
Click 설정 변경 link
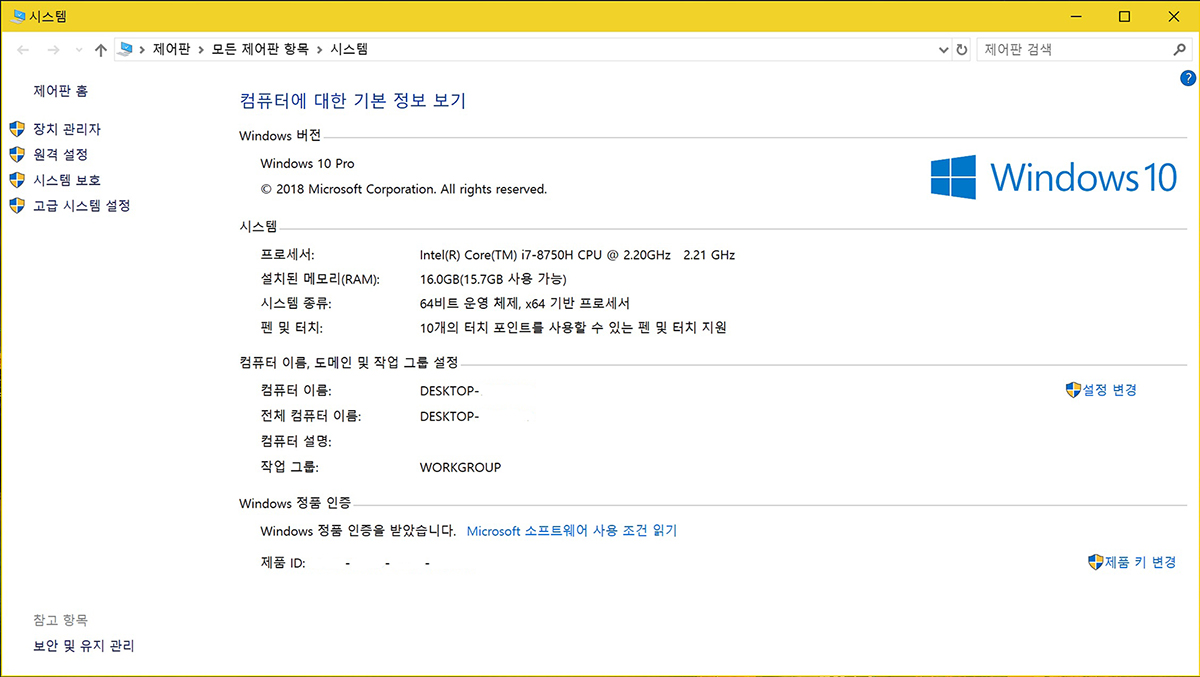pos(1109,390)
